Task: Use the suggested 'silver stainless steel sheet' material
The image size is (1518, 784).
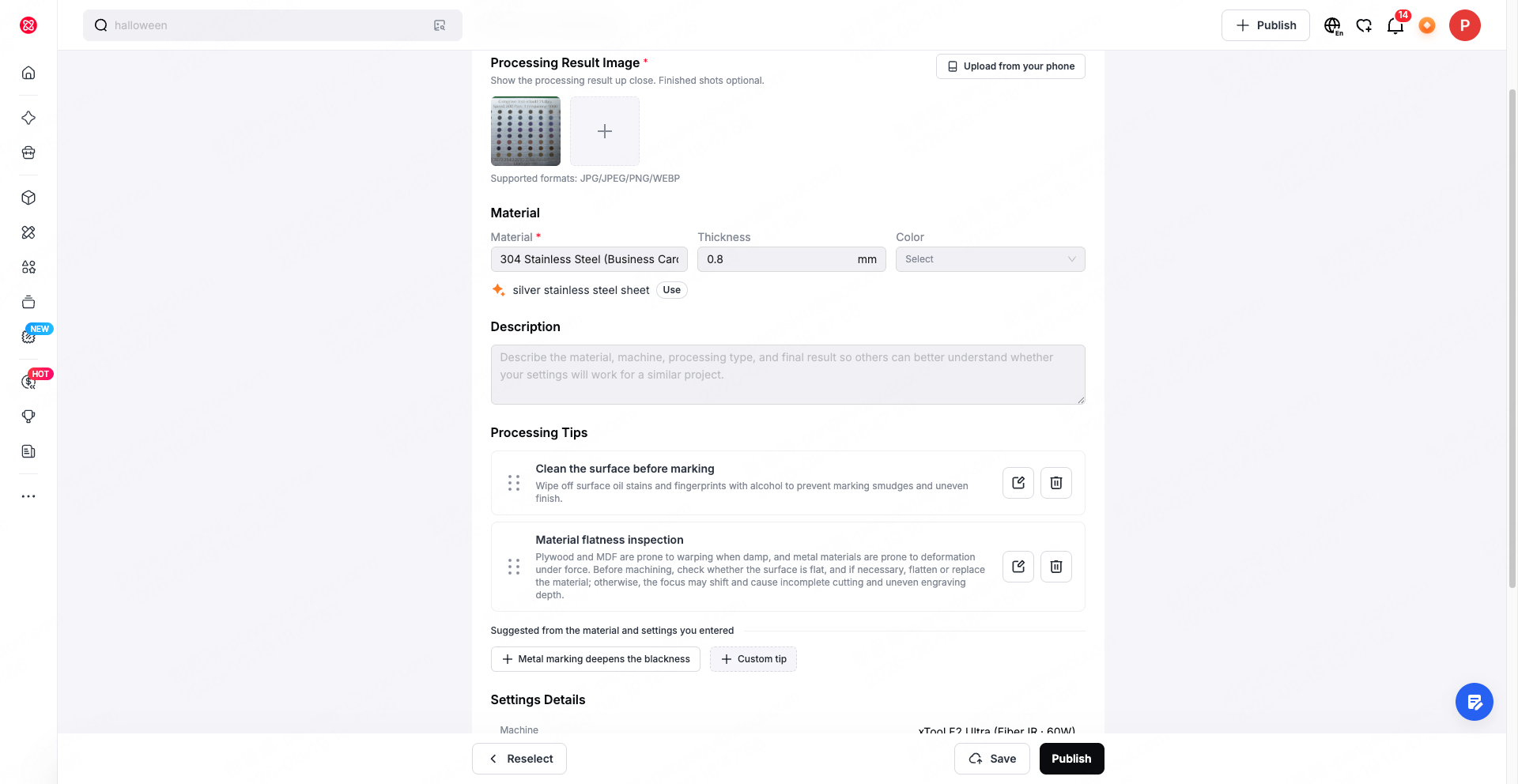Action: pyautogui.click(x=671, y=290)
